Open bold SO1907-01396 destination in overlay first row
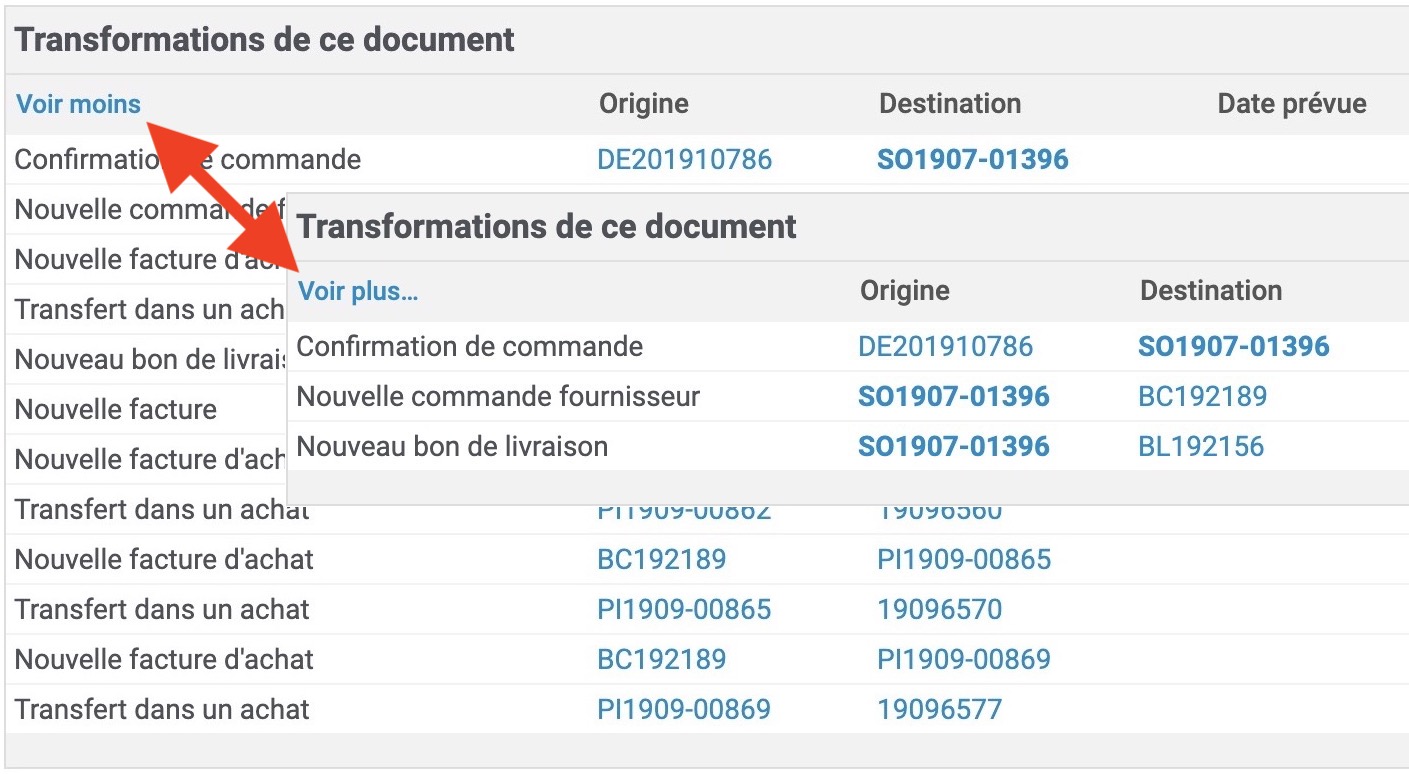 click(1233, 347)
